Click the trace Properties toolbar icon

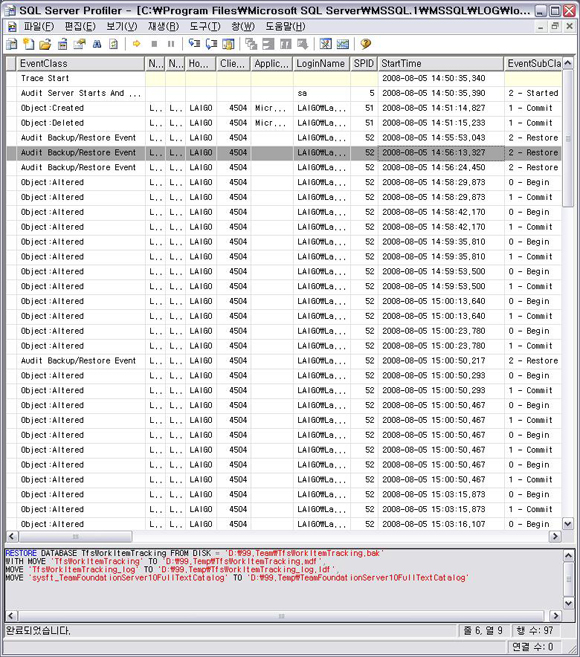click(x=79, y=44)
